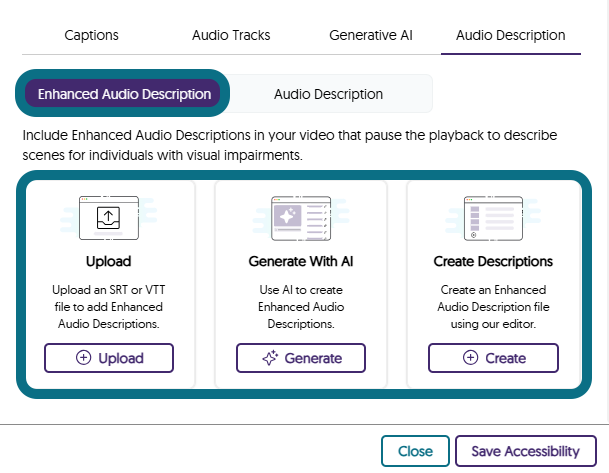Start AI generation with the Generate button
The image size is (609, 473).
(x=301, y=358)
